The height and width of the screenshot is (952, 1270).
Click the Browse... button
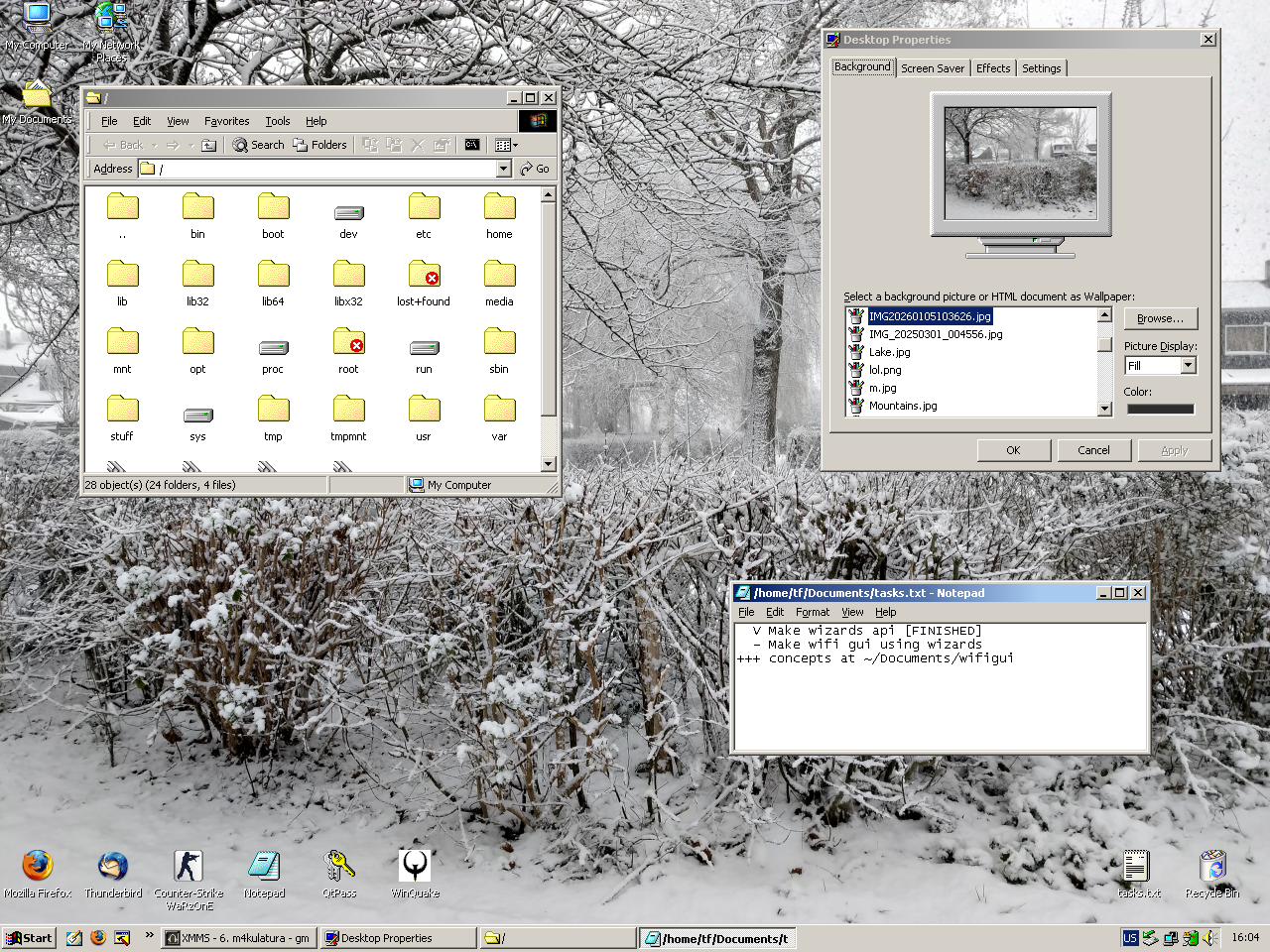[x=1161, y=318]
